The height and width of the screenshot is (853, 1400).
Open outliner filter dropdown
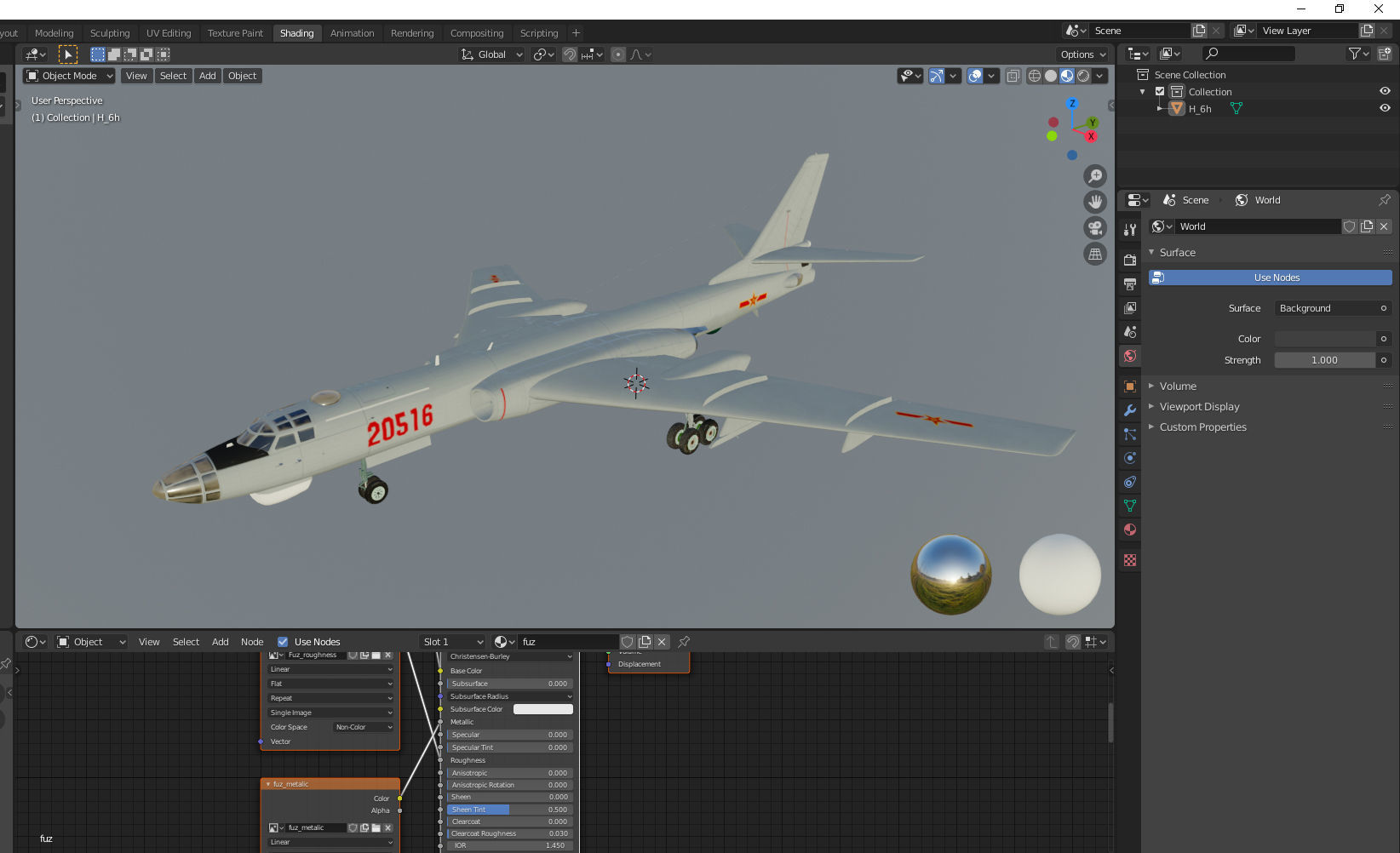[1358, 54]
